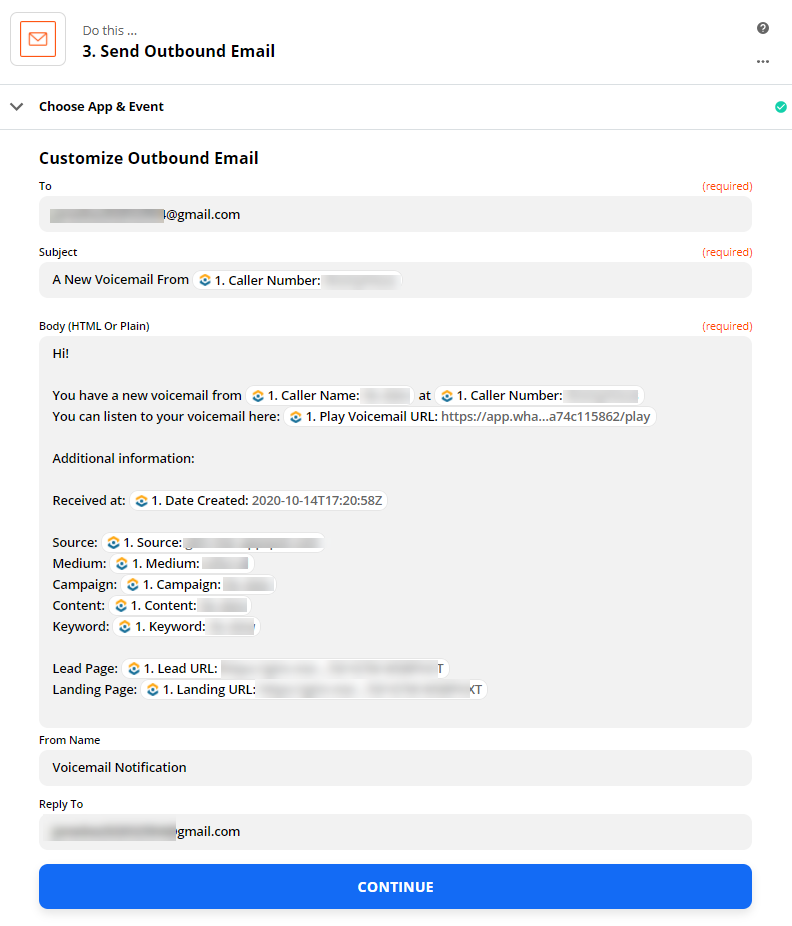Viewport: 792px width, 926px height.
Task: Click the Campaign data token
Action: [198, 585]
